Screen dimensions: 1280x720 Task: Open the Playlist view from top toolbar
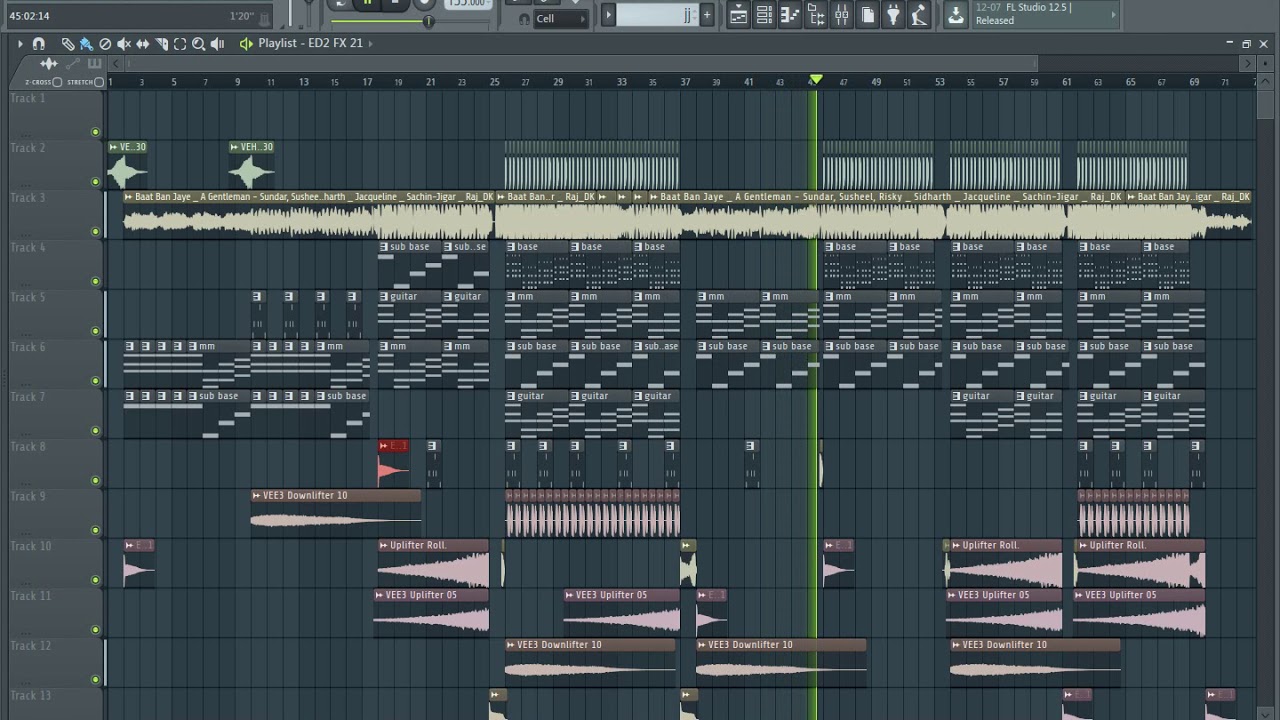click(738, 15)
